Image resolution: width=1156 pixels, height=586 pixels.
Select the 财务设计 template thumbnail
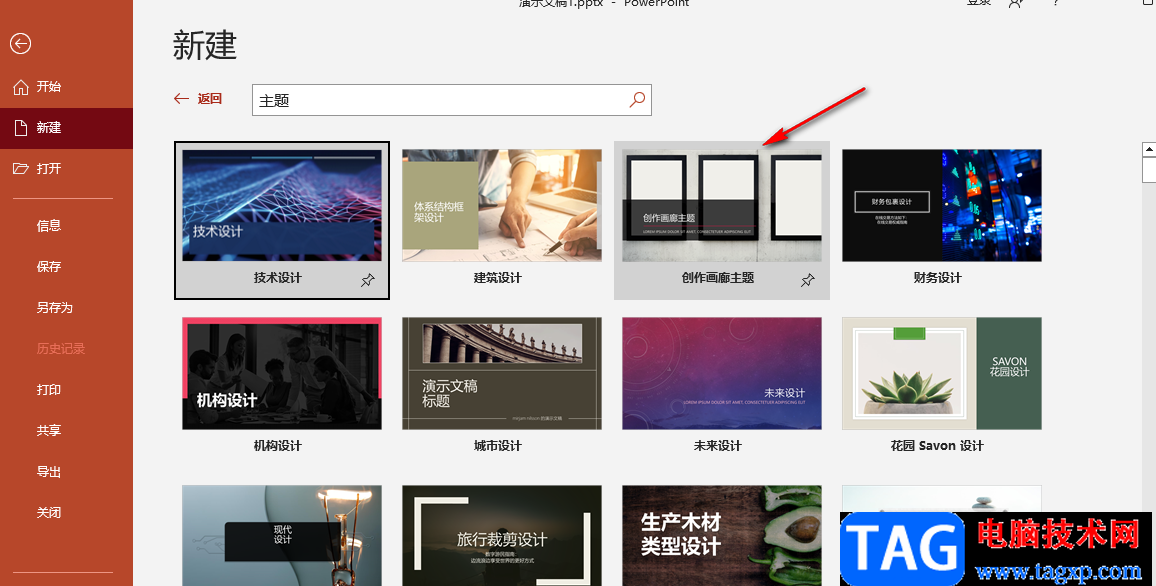941,206
